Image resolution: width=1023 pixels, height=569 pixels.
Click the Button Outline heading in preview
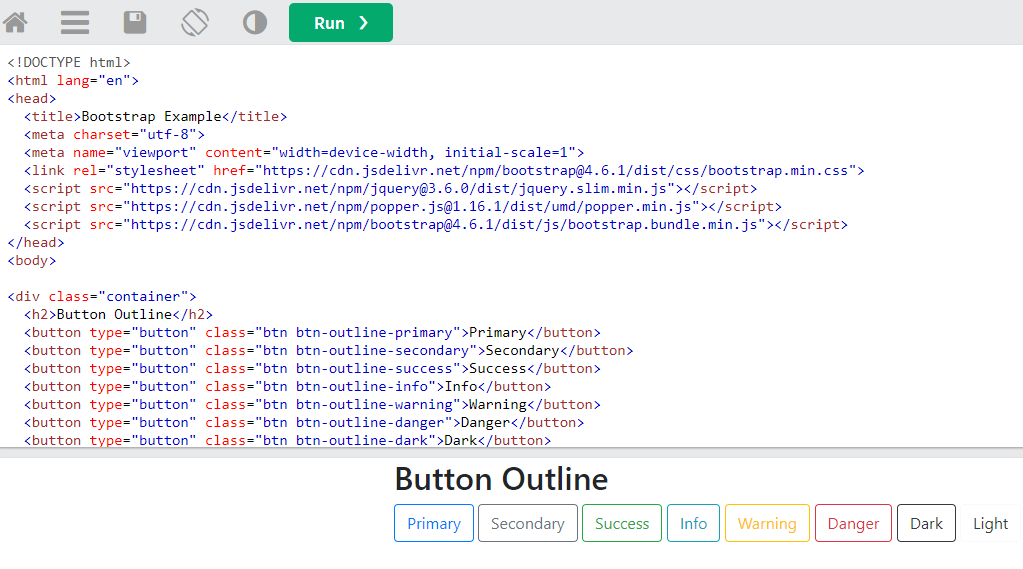pos(501,479)
